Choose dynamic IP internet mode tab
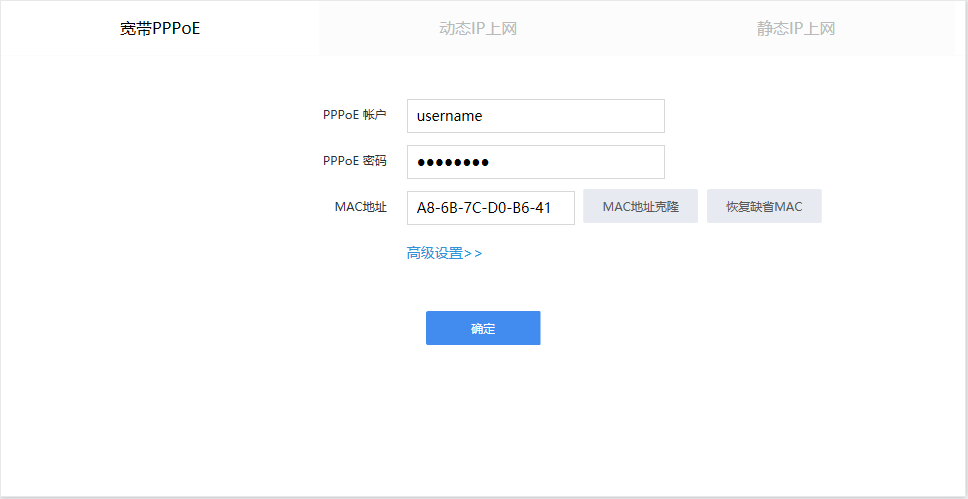 tap(478, 28)
